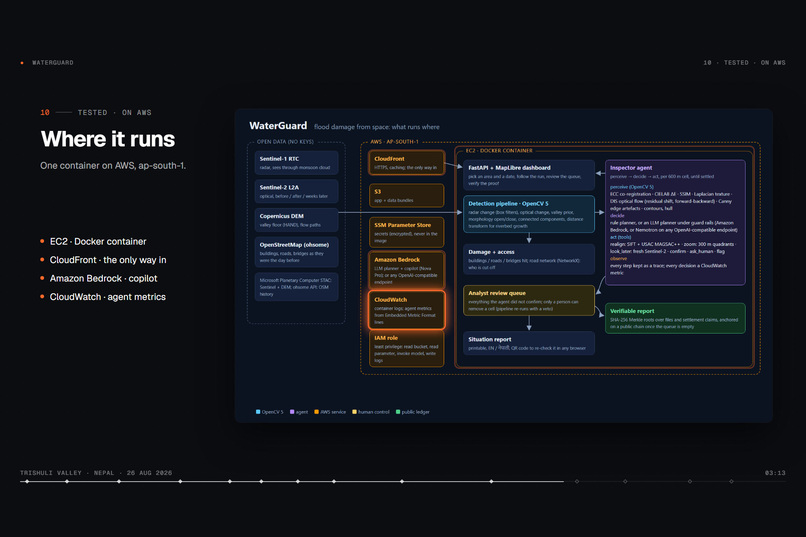Click the Verifiable report box
The height and width of the screenshot is (537, 806).
click(675, 318)
